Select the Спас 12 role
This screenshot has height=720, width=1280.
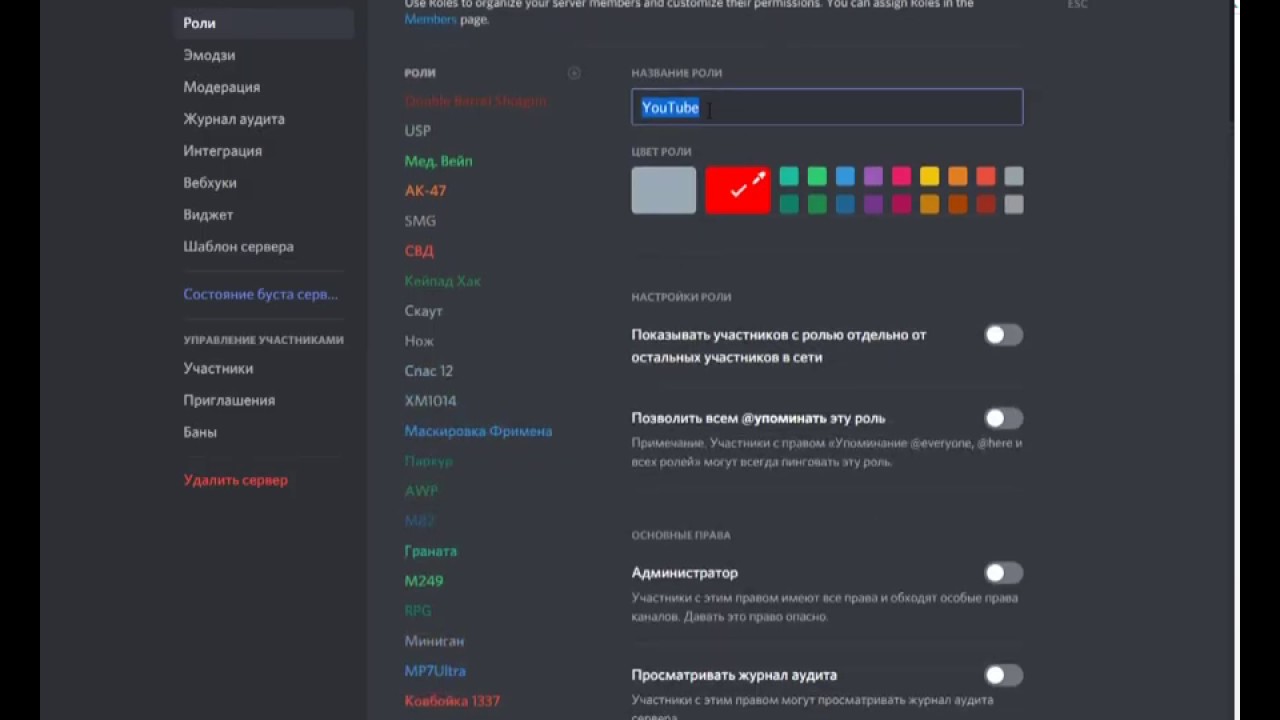(x=428, y=371)
